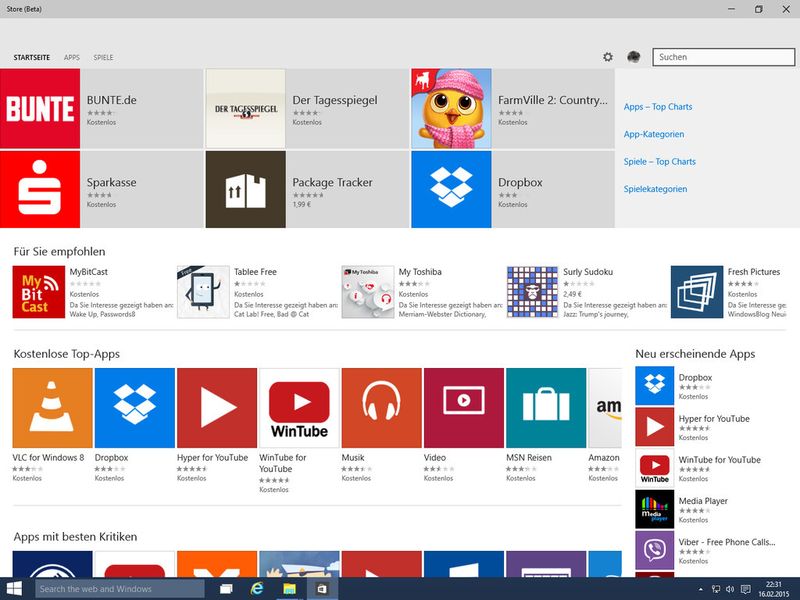Open Neu erscheinende Apps section heading
Screen dimensions: 800x600
(695, 354)
